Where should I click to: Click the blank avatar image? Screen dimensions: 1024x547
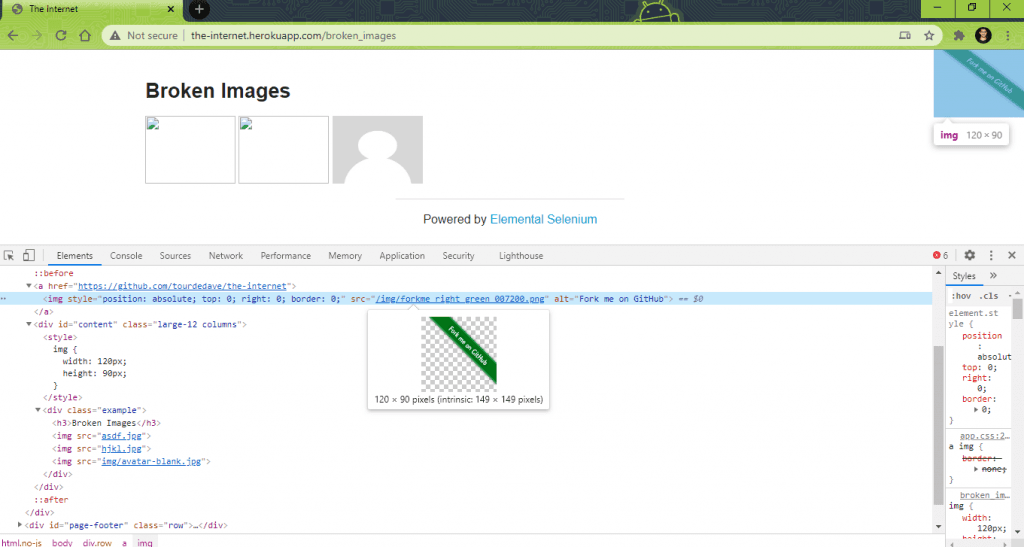tap(377, 149)
